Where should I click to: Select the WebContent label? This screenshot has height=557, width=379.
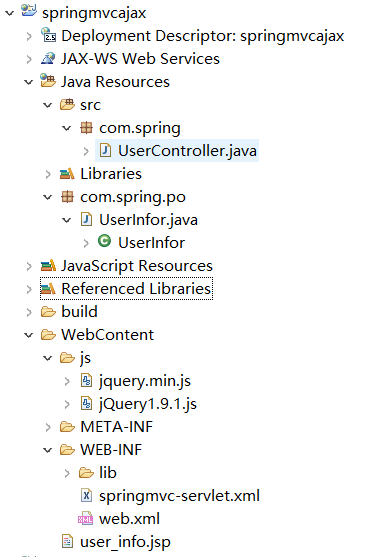(108, 335)
